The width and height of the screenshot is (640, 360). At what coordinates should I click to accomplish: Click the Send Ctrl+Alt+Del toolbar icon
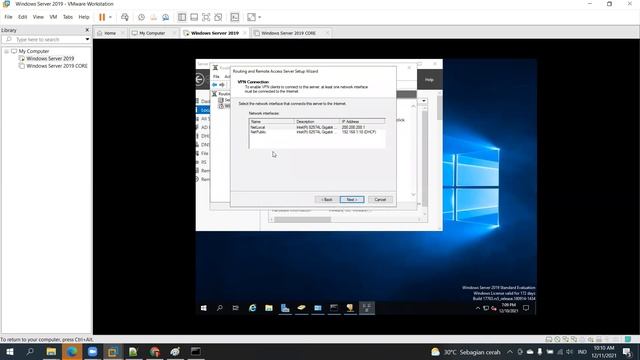click(x=125, y=17)
